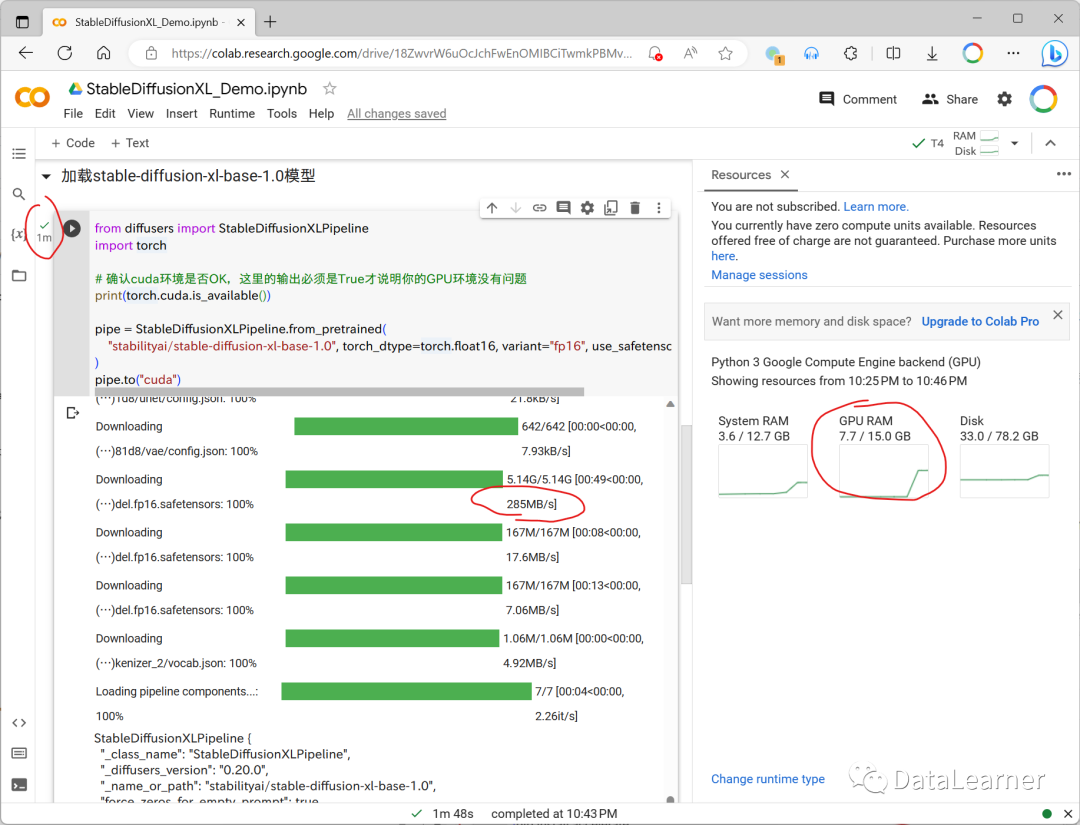Clear cell output icon beside the output
This screenshot has height=825, width=1080.
click(x=73, y=413)
